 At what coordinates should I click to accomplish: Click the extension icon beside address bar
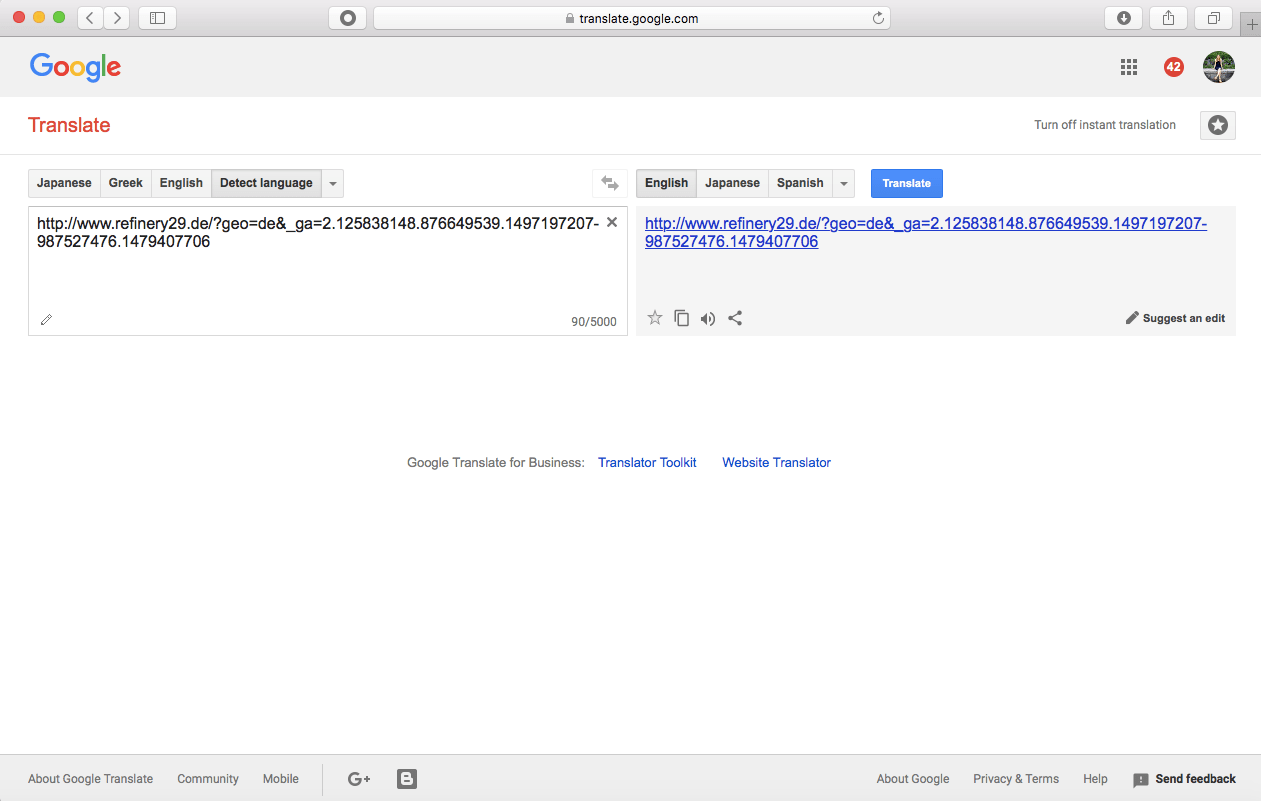coord(347,18)
